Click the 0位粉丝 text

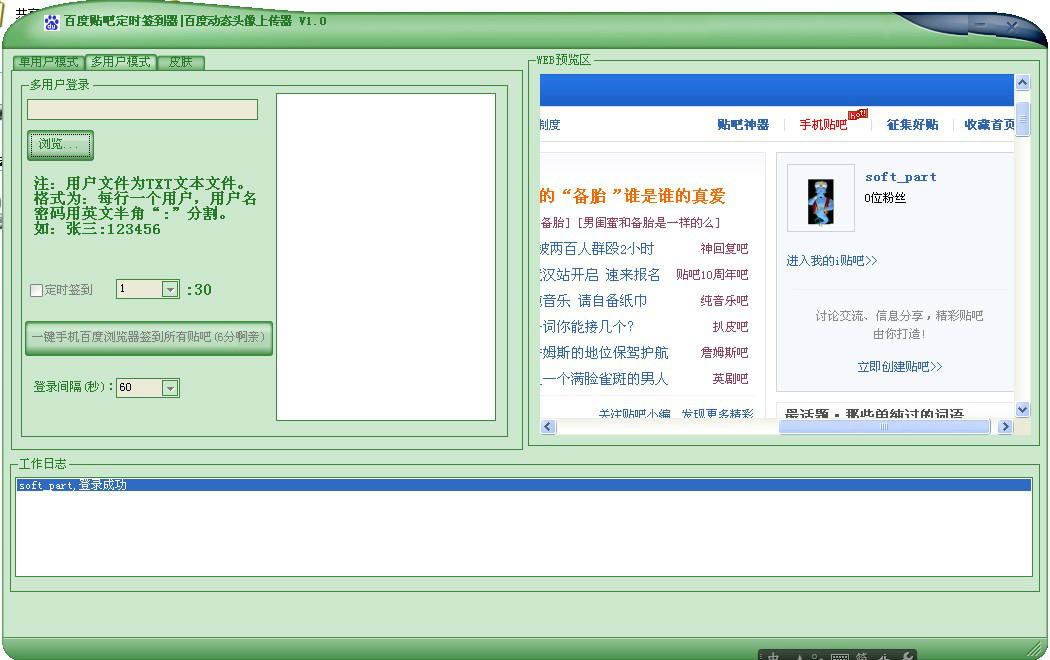[885, 197]
